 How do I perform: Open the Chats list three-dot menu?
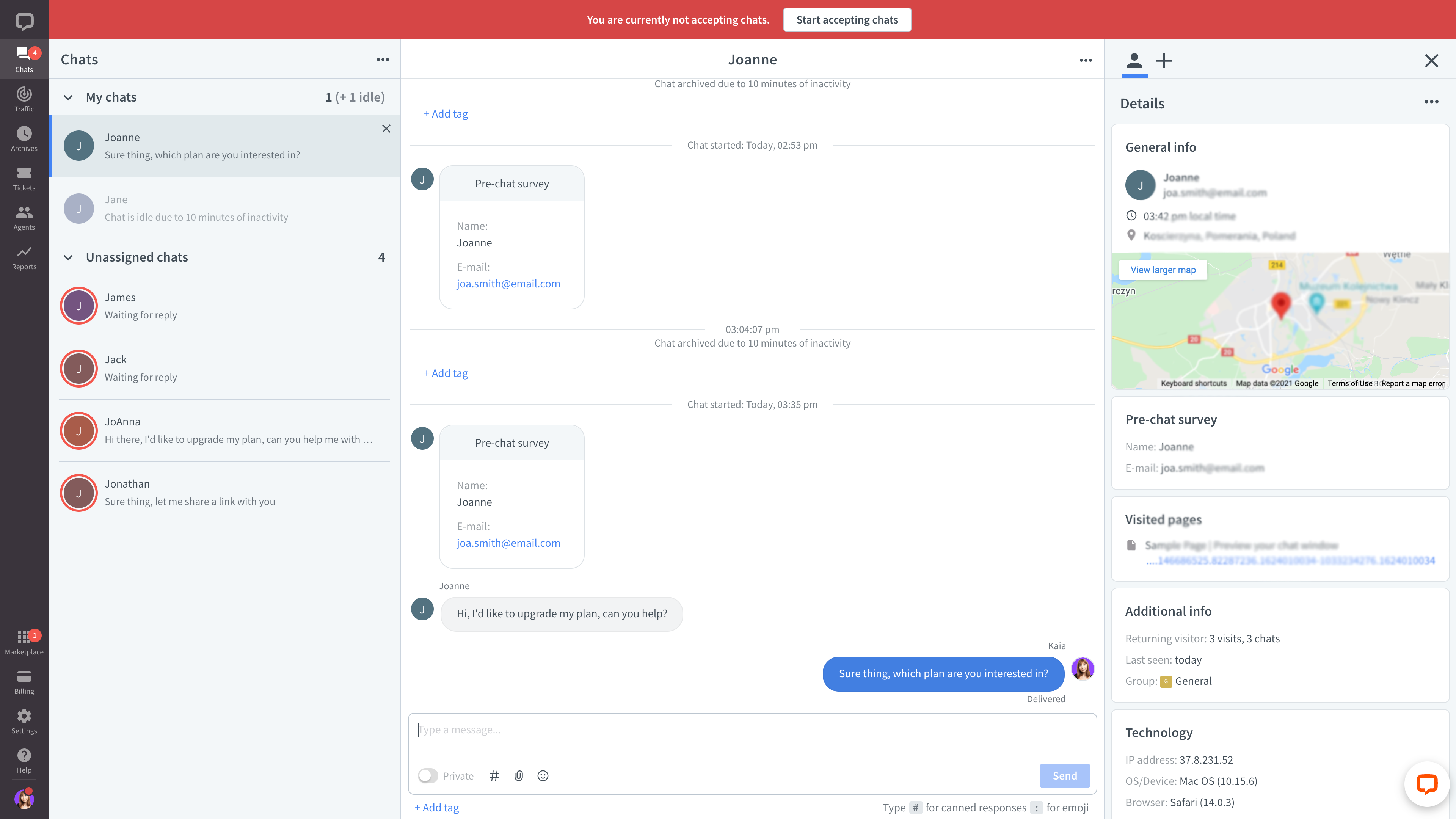(383, 60)
